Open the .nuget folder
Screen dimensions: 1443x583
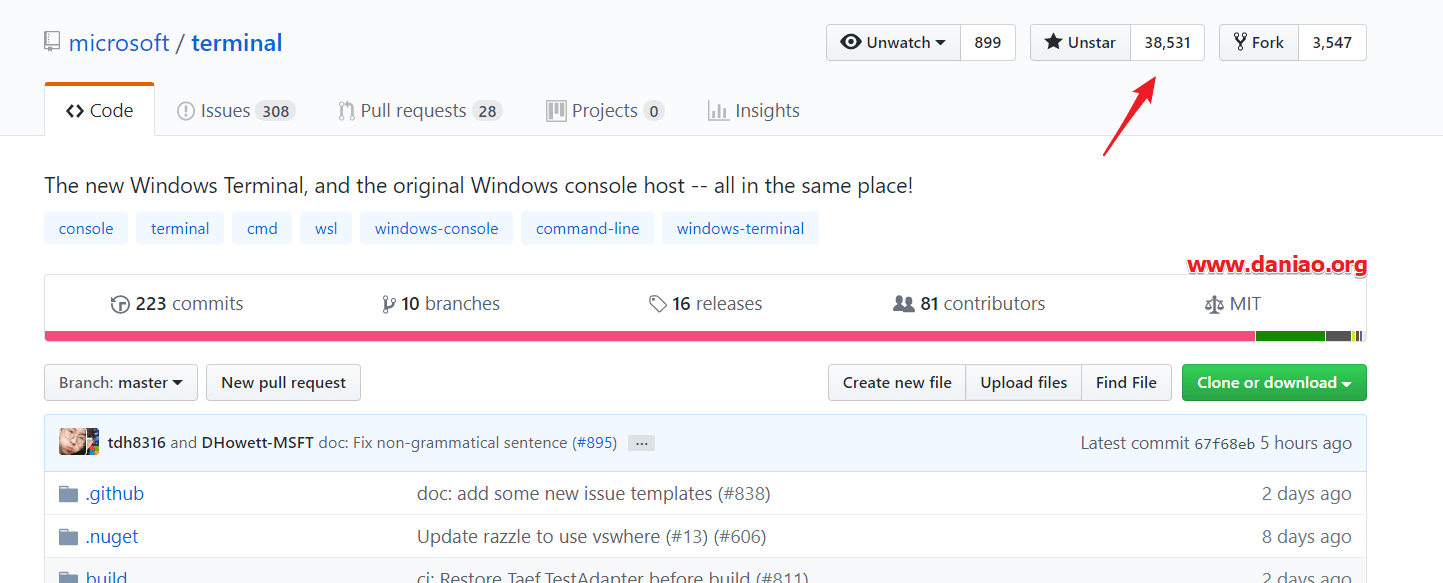coord(112,537)
